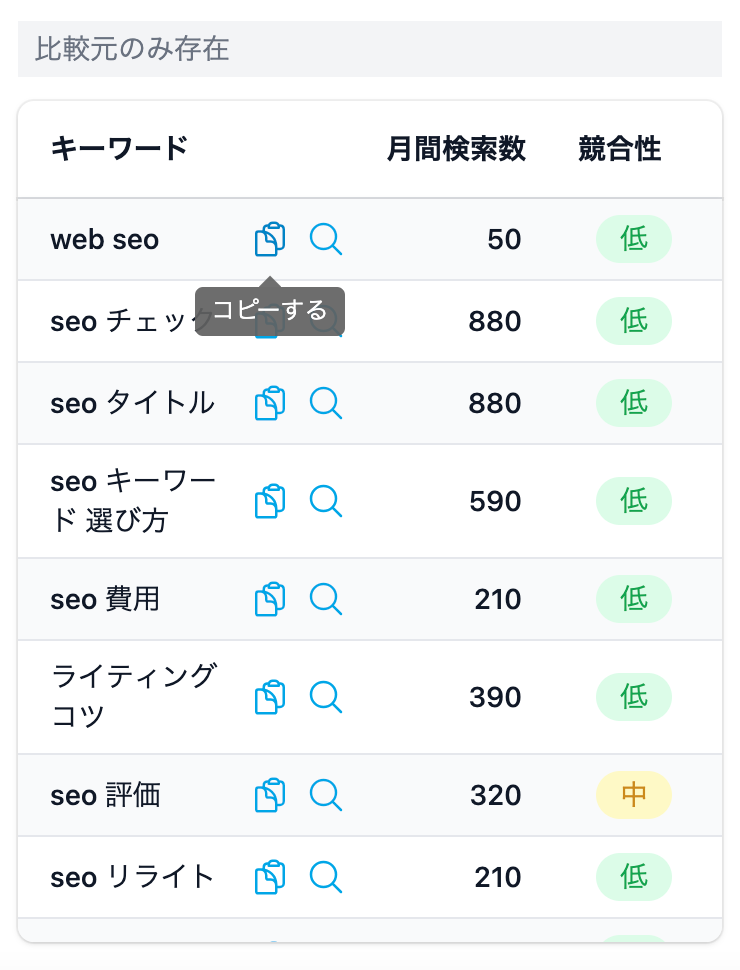Copy the 'seo 費用' keyword

tap(270, 599)
